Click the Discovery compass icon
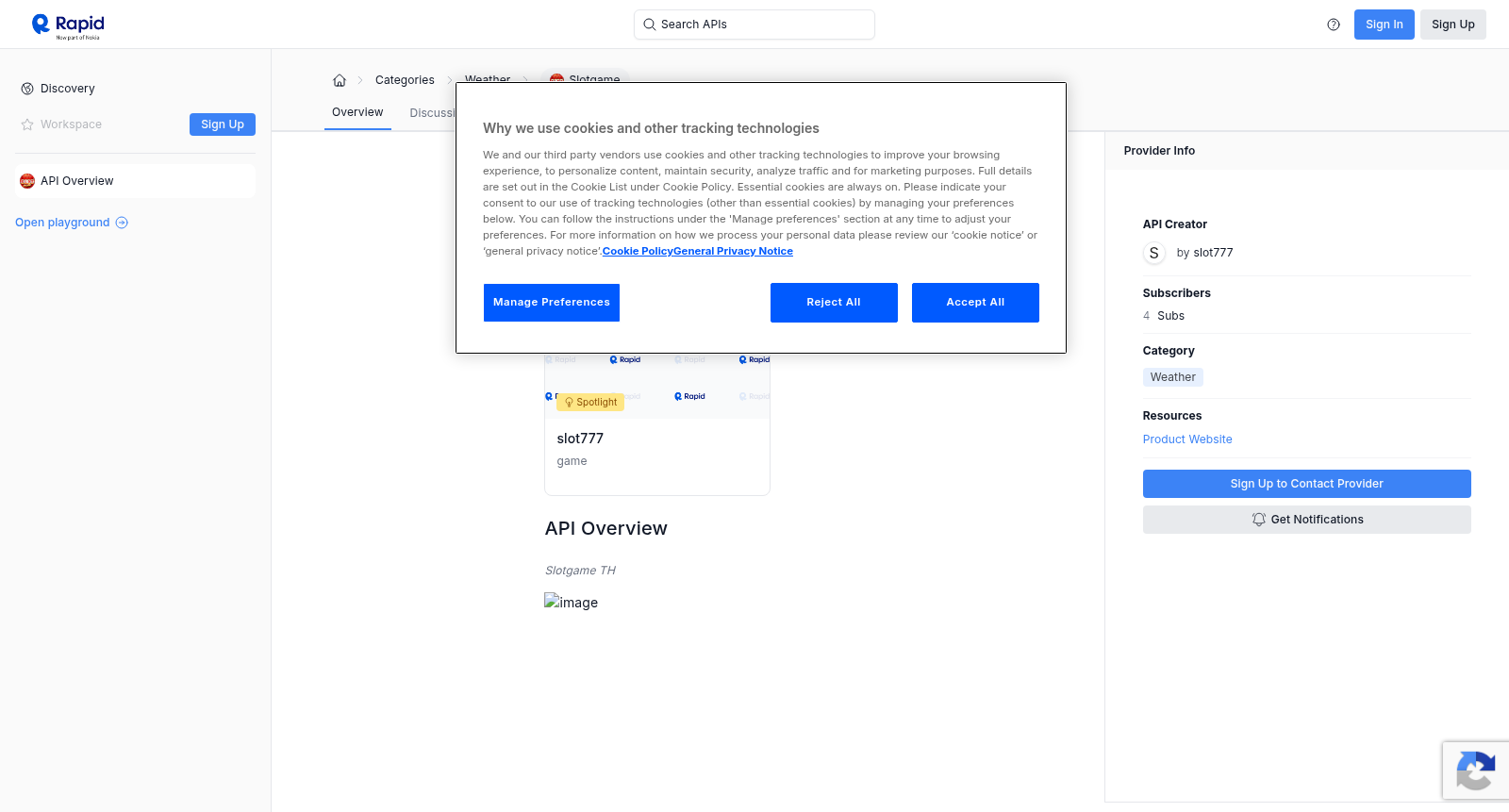The image size is (1509, 812). point(27,89)
